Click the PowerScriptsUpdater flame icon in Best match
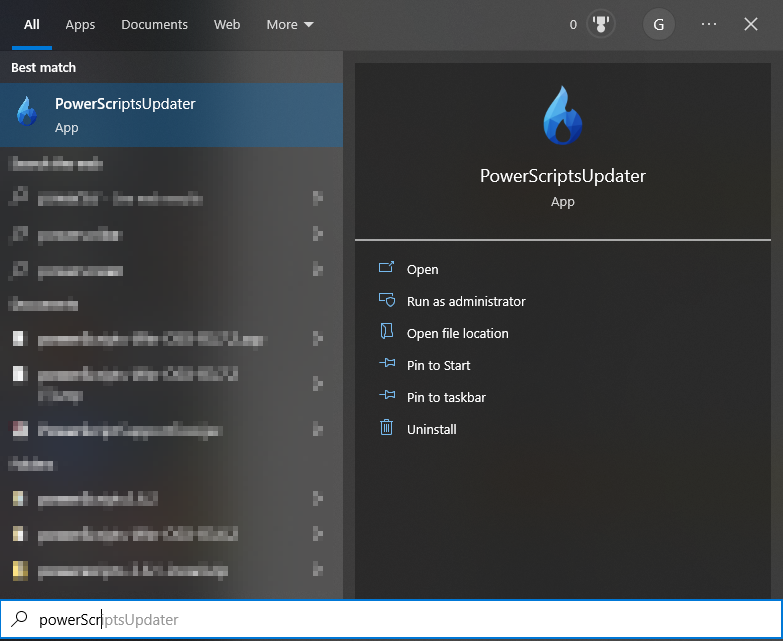Viewport: 783px width, 641px height. [27, 114]
